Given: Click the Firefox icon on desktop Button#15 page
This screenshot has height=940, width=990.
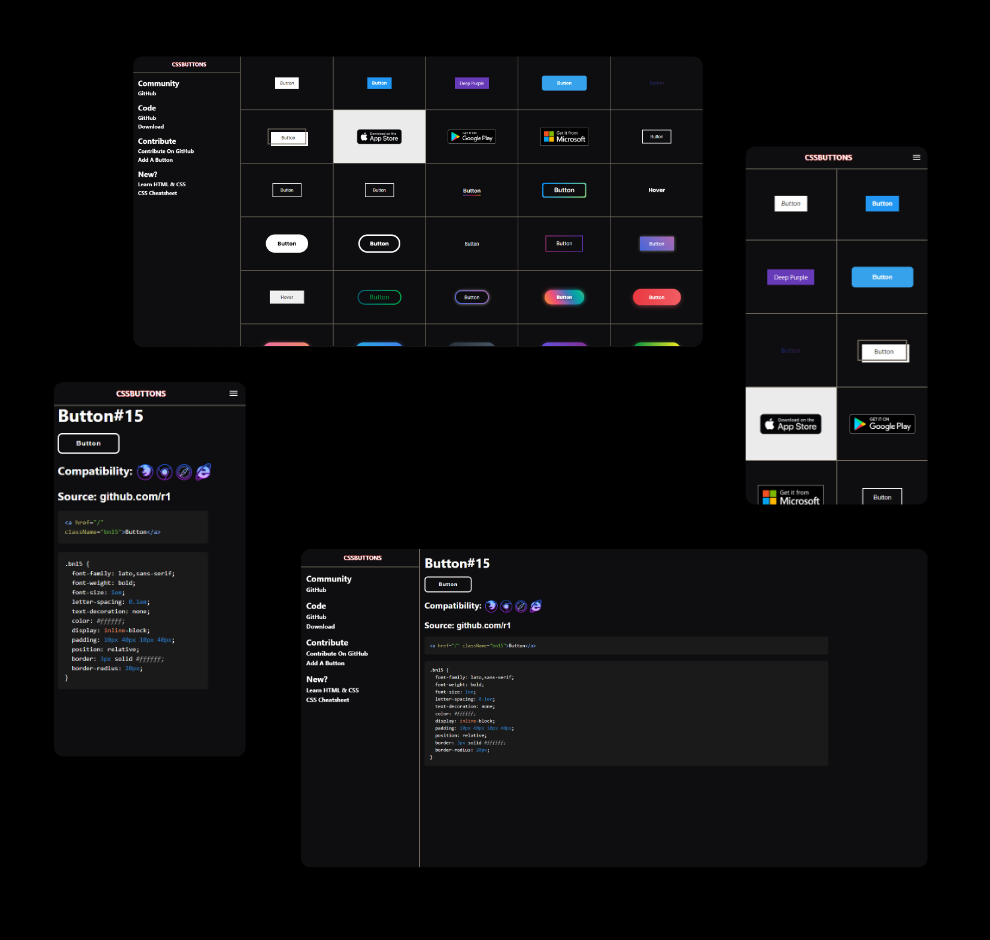Looking at the screenshot, I should pos(491,606).
